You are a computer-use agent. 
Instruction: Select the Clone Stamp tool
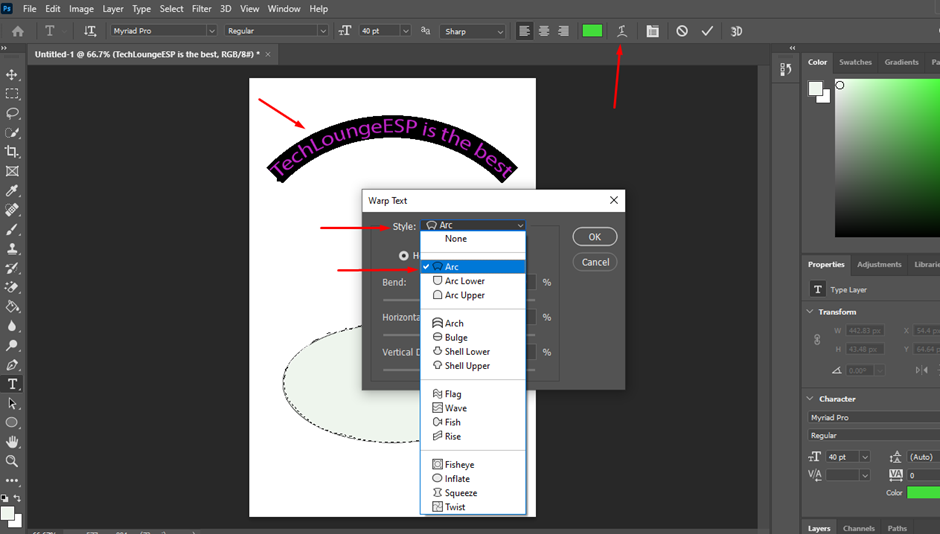(x=12, y=249)
